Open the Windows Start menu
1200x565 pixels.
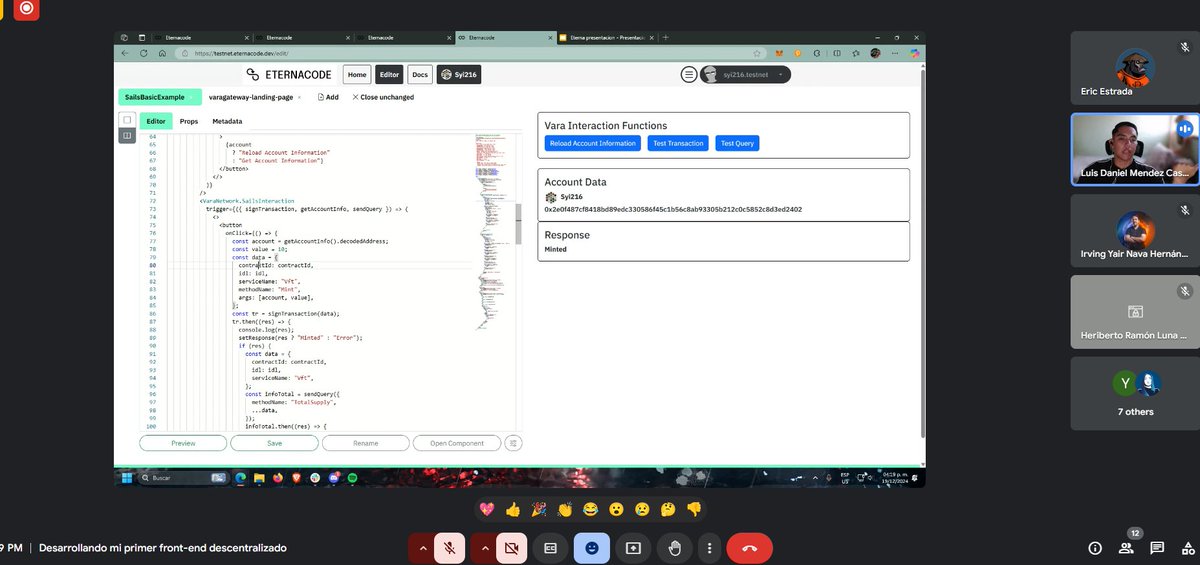(127, 478)
